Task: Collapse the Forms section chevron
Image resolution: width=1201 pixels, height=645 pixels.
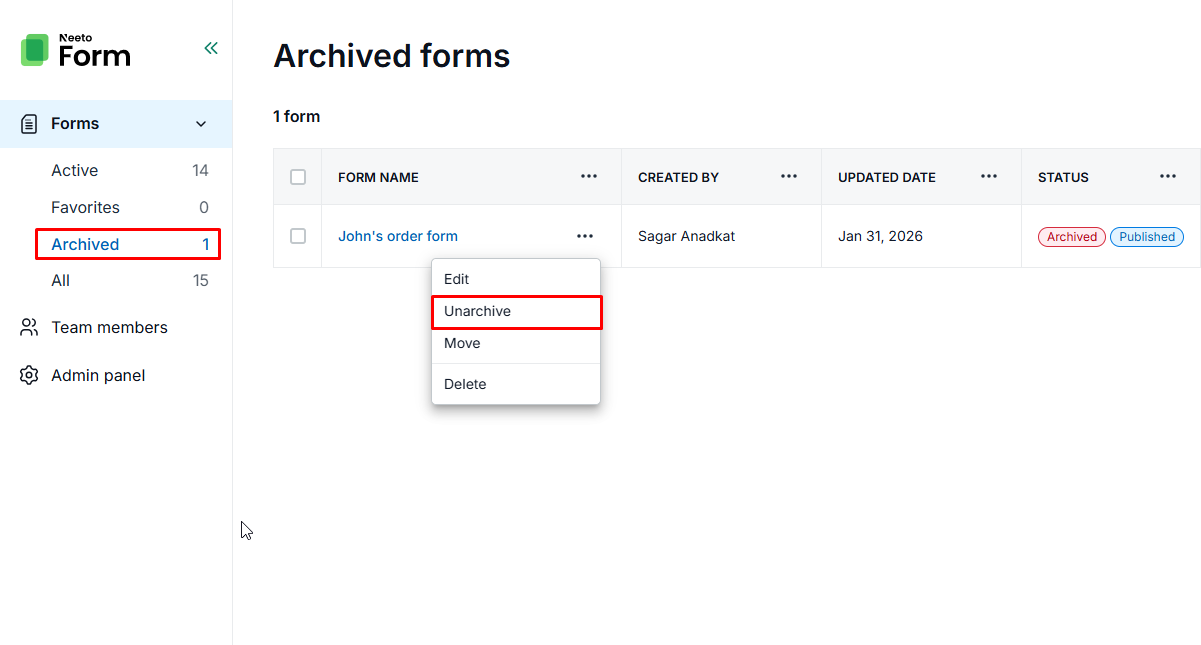Action: [x=201, y=124]
